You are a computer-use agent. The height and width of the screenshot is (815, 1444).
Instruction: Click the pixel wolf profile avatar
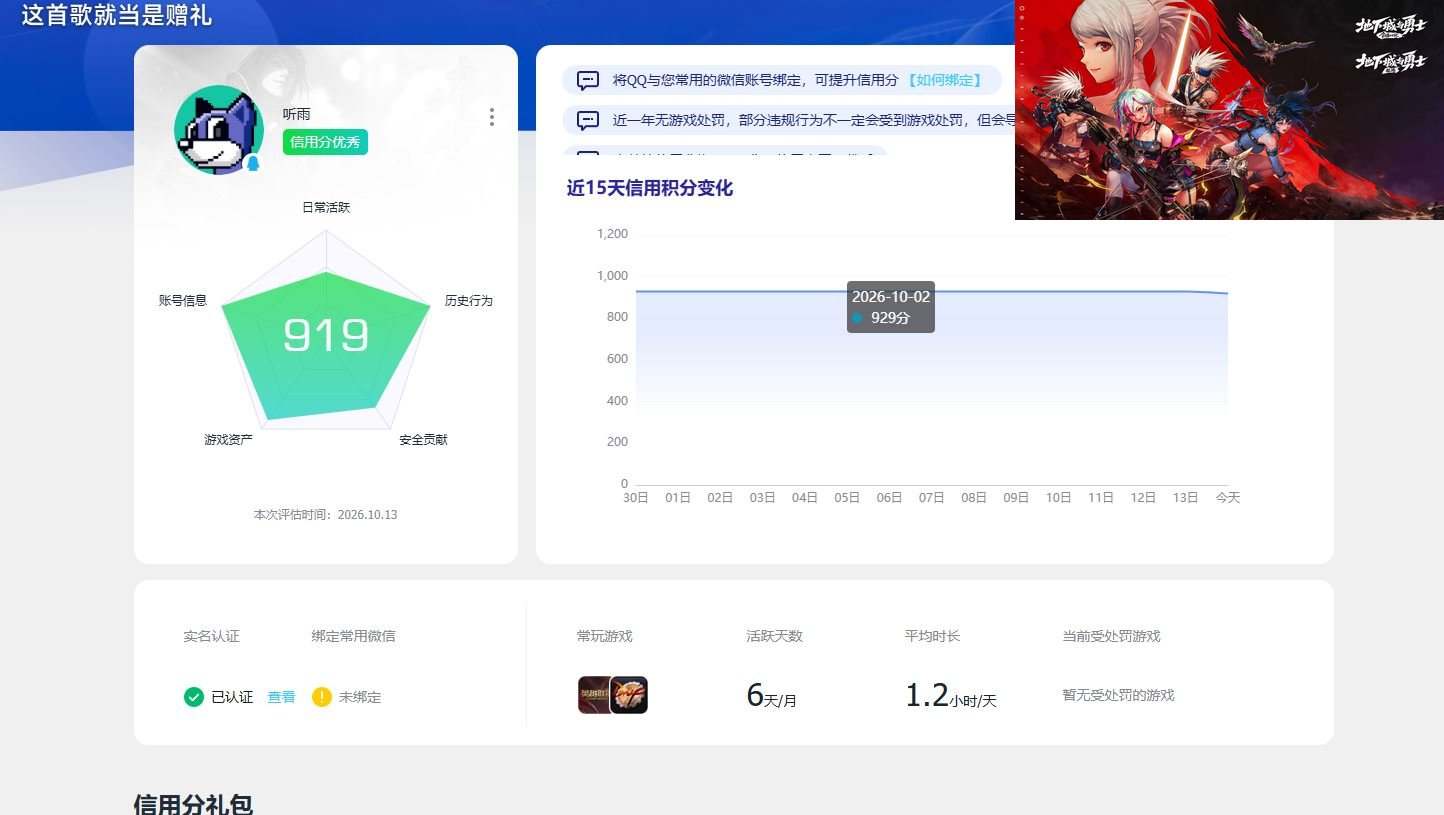click(219, 129)
